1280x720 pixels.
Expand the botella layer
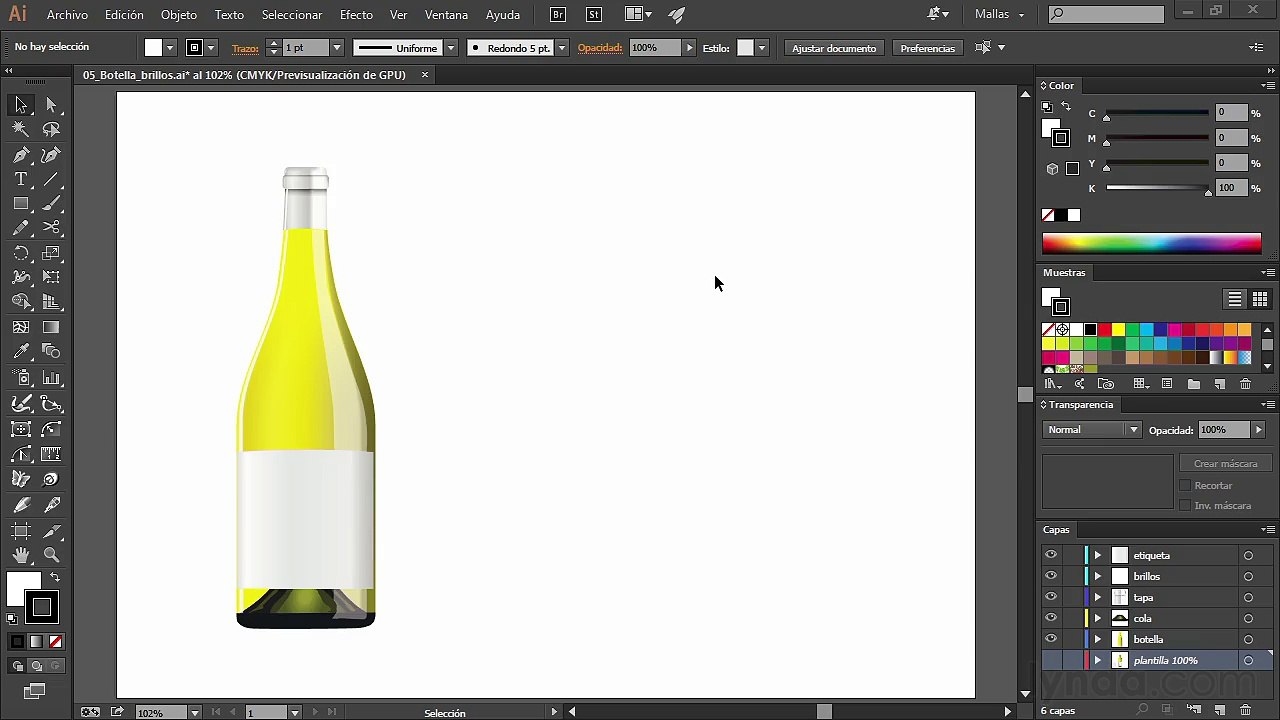(1098, 639)
